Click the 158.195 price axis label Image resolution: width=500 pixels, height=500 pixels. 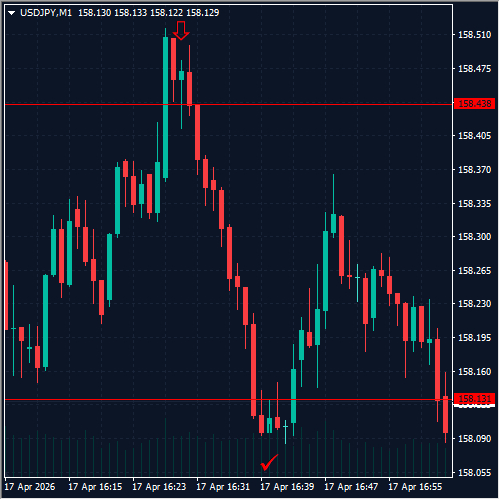click(474, 338)
